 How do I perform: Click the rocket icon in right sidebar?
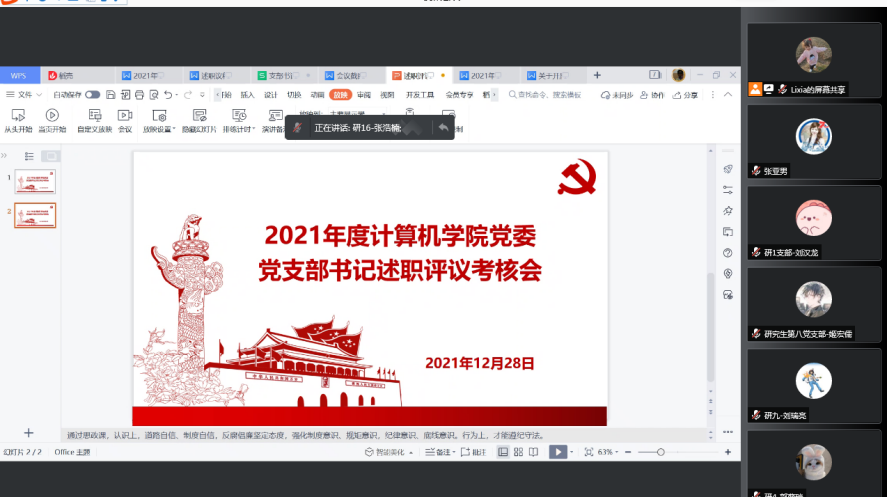pos(728,169)
